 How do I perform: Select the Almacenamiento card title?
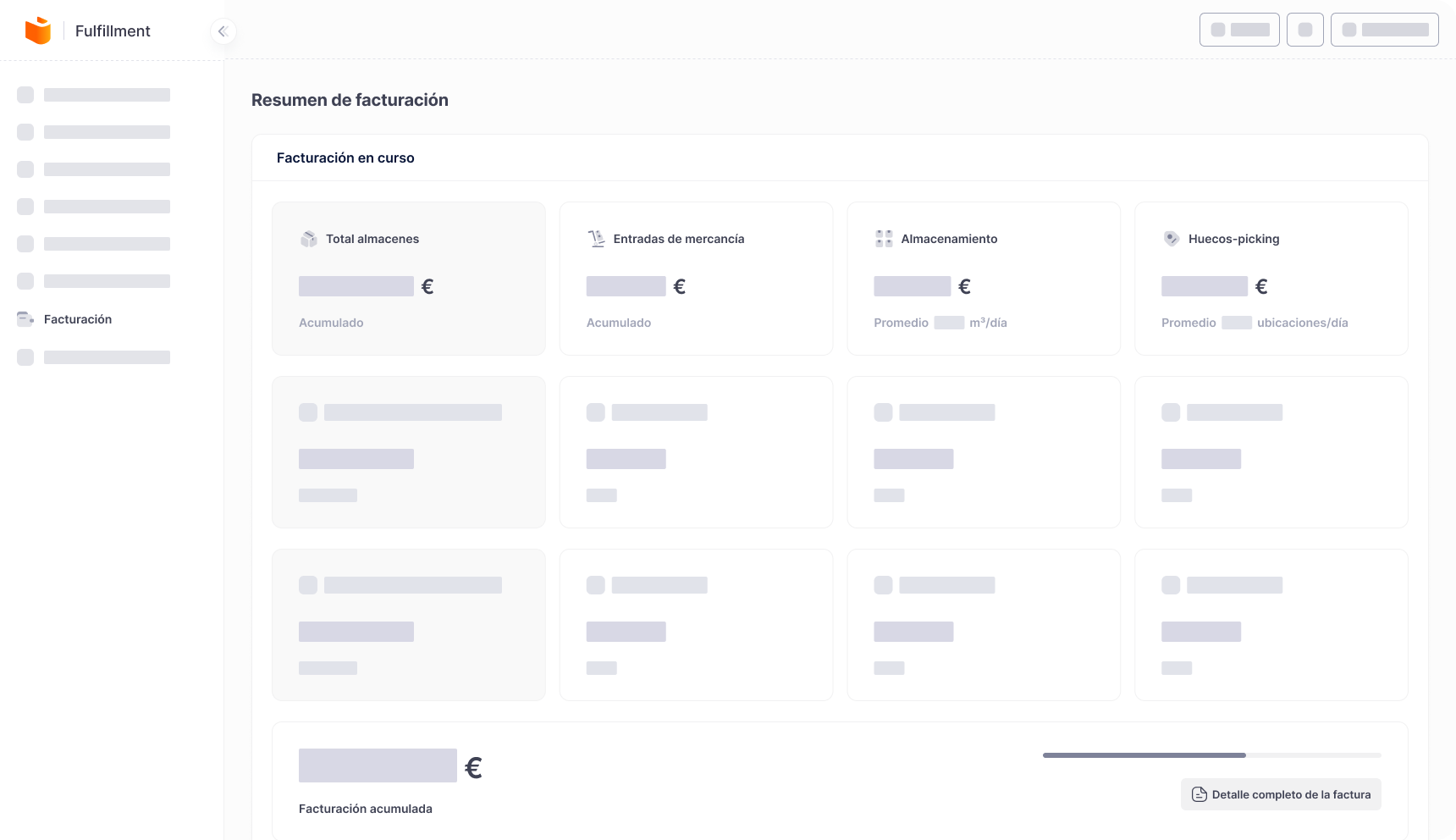coord(949,239)
